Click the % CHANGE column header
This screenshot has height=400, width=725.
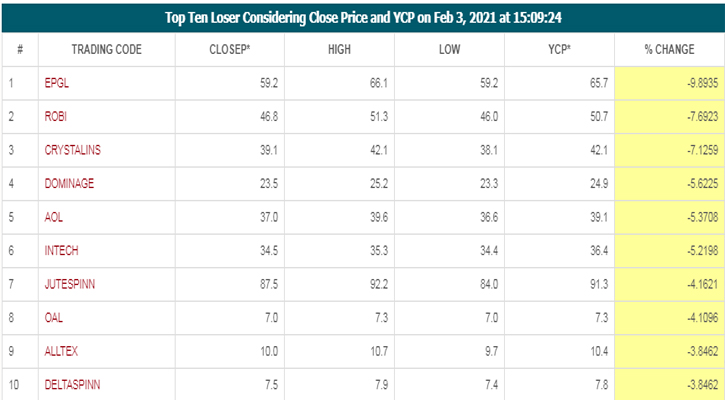pyautogui.click(x=667, y=50)
